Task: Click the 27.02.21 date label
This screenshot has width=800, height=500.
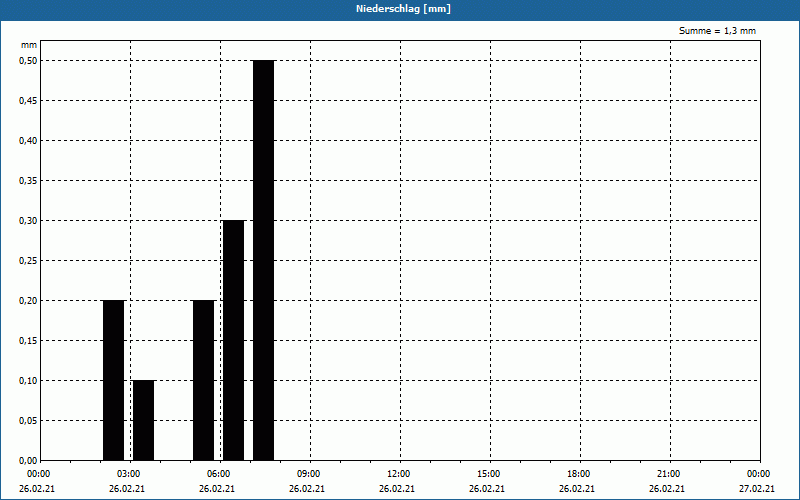Action: [757, 489]
